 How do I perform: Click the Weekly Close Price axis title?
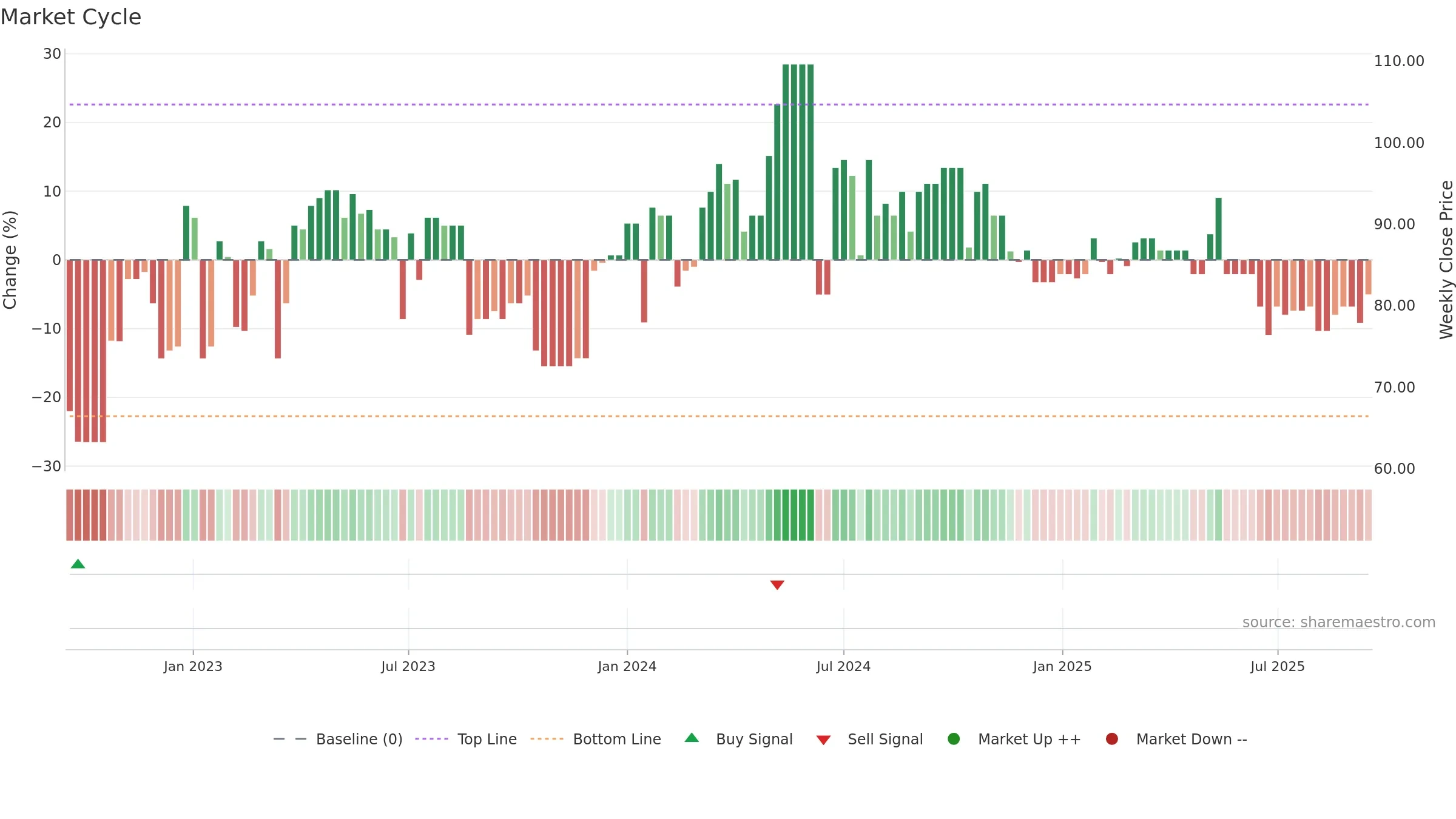1446,260
